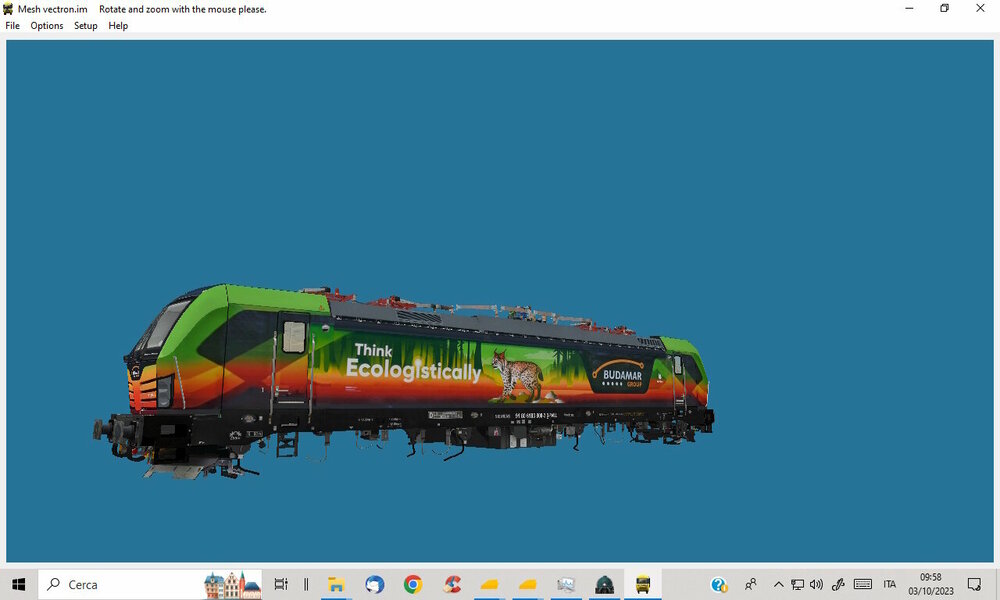Click the Cerca search box

tap(151, 584)
